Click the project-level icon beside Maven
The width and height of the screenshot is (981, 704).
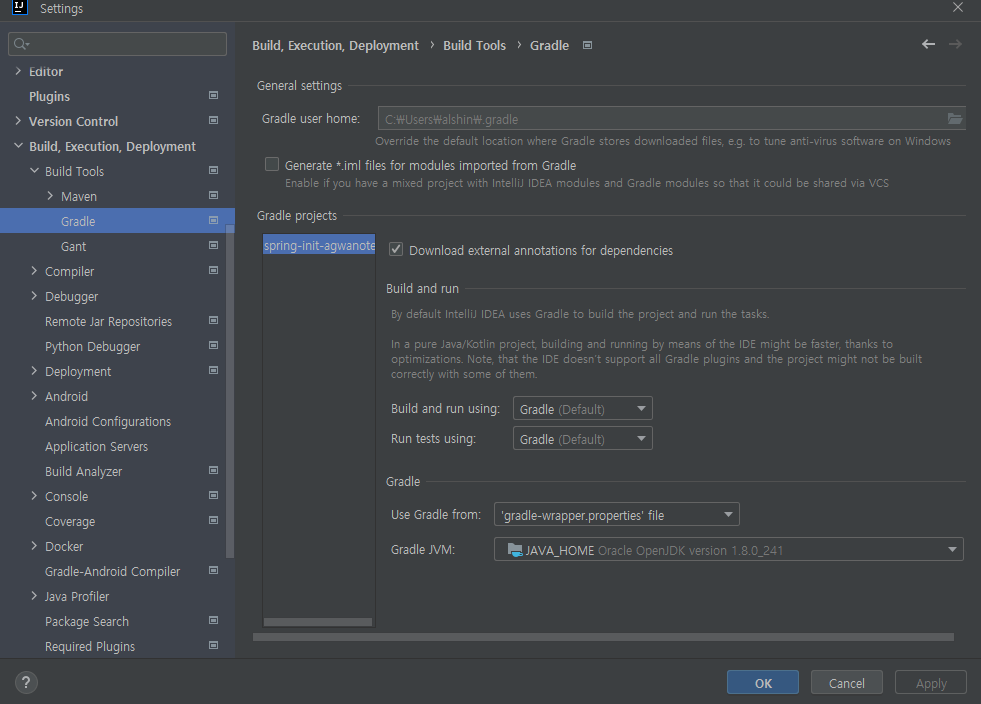(213, 195)
